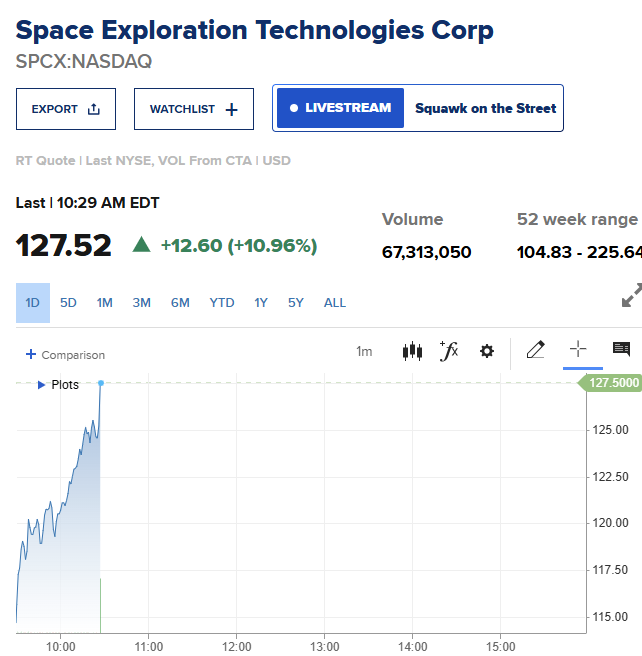
Task: Add stock with WATCHLIST button
Action: pyautogui.click(x=194, y=109)
